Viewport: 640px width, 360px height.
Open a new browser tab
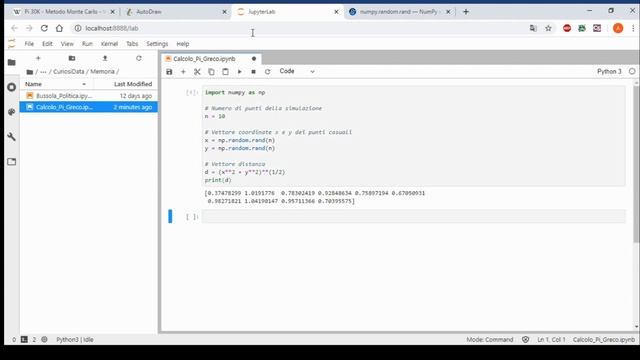pos(466,12)
